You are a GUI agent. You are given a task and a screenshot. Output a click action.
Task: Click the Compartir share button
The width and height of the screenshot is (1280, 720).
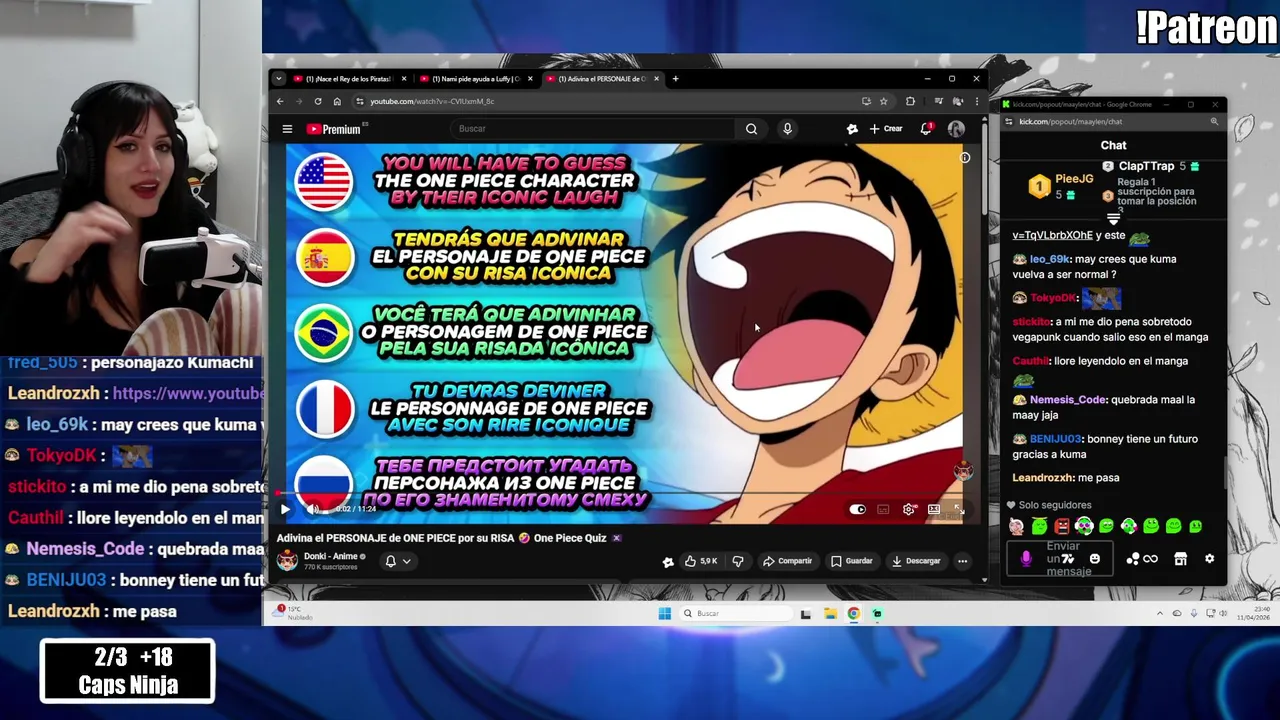point(787,561)
